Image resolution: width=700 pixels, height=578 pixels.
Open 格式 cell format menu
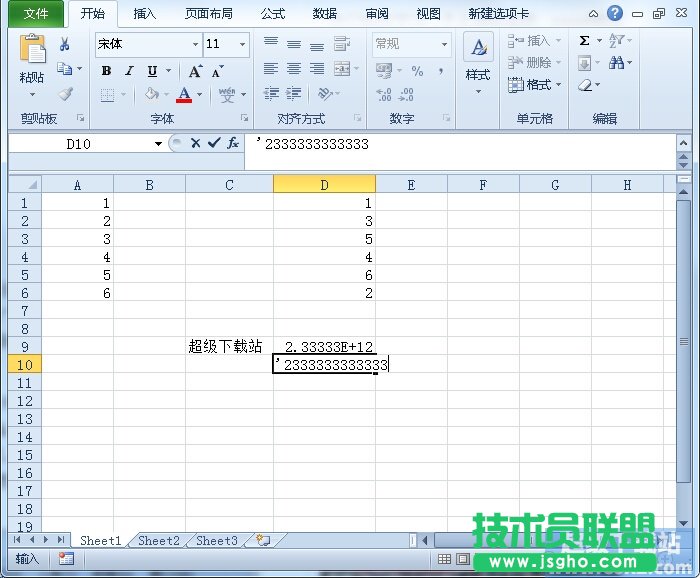tap(535, 84)
